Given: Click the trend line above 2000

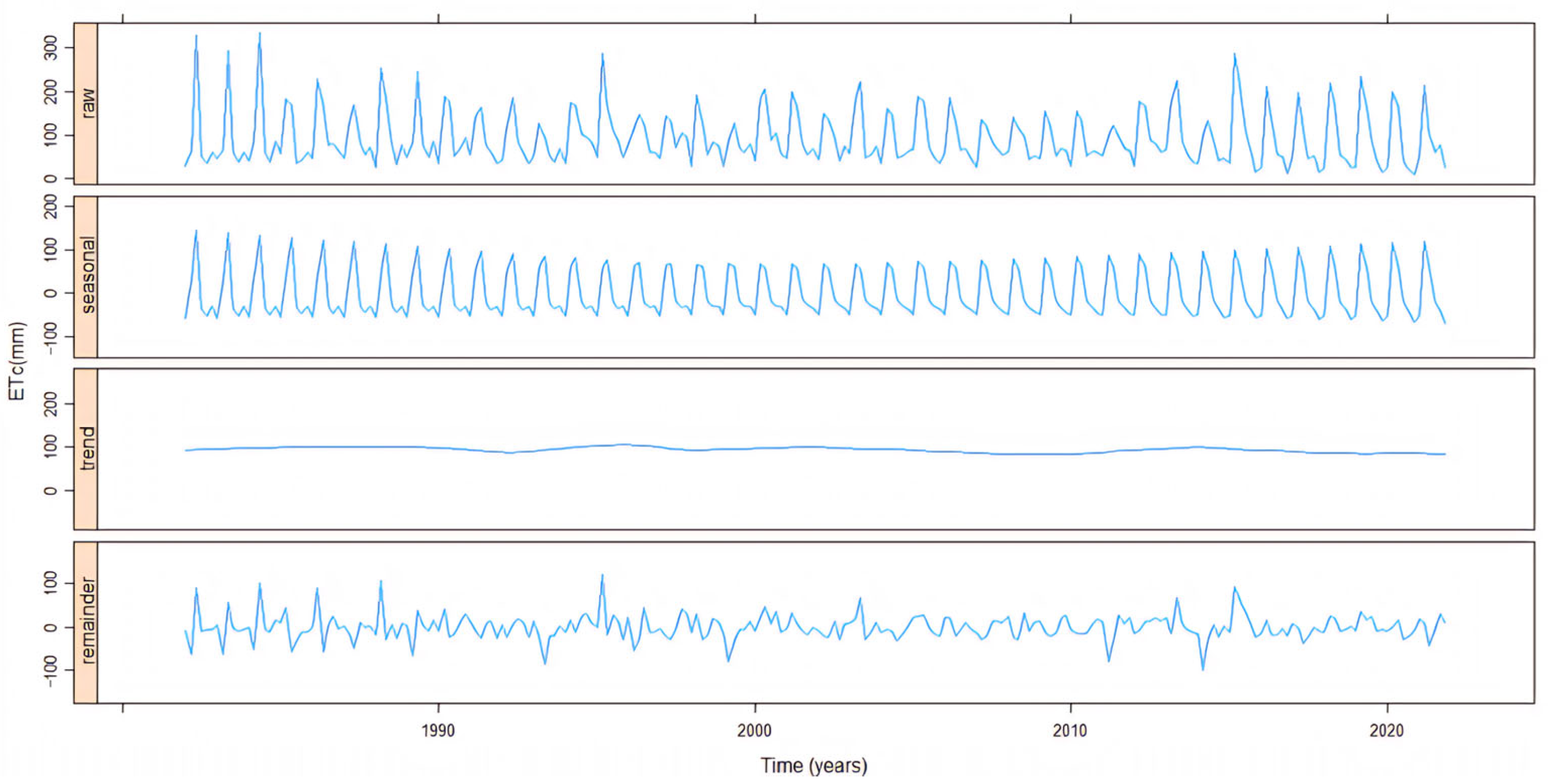Looking at the screenshot, I should (x=754, y=448).
